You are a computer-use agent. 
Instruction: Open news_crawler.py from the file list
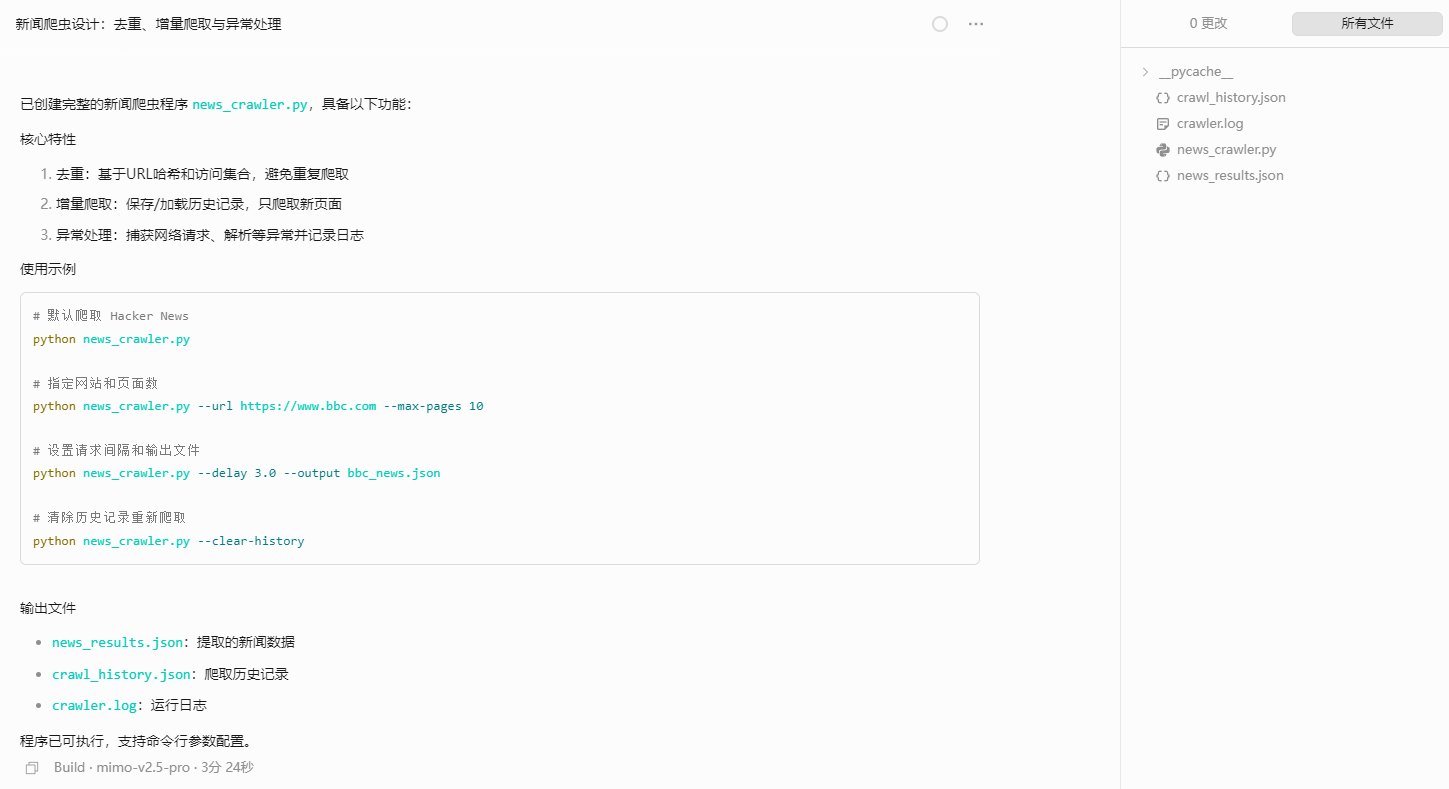click(x=1226, y=150)
